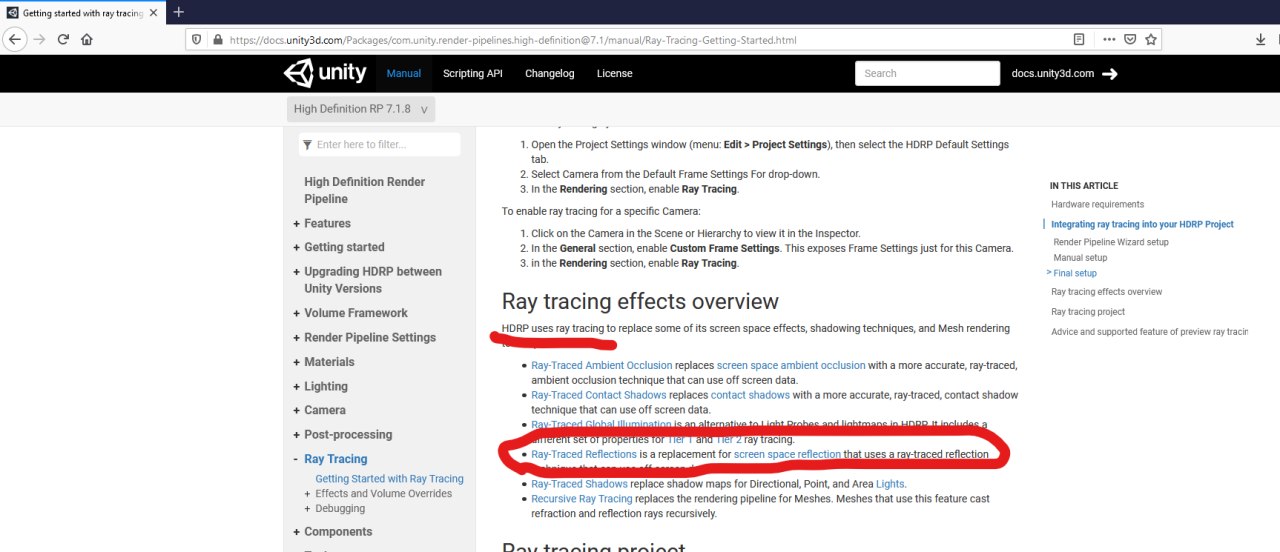
Task: Open High Definition RP 7.1.8 version dropdown
Action: (x=361, y=109)
